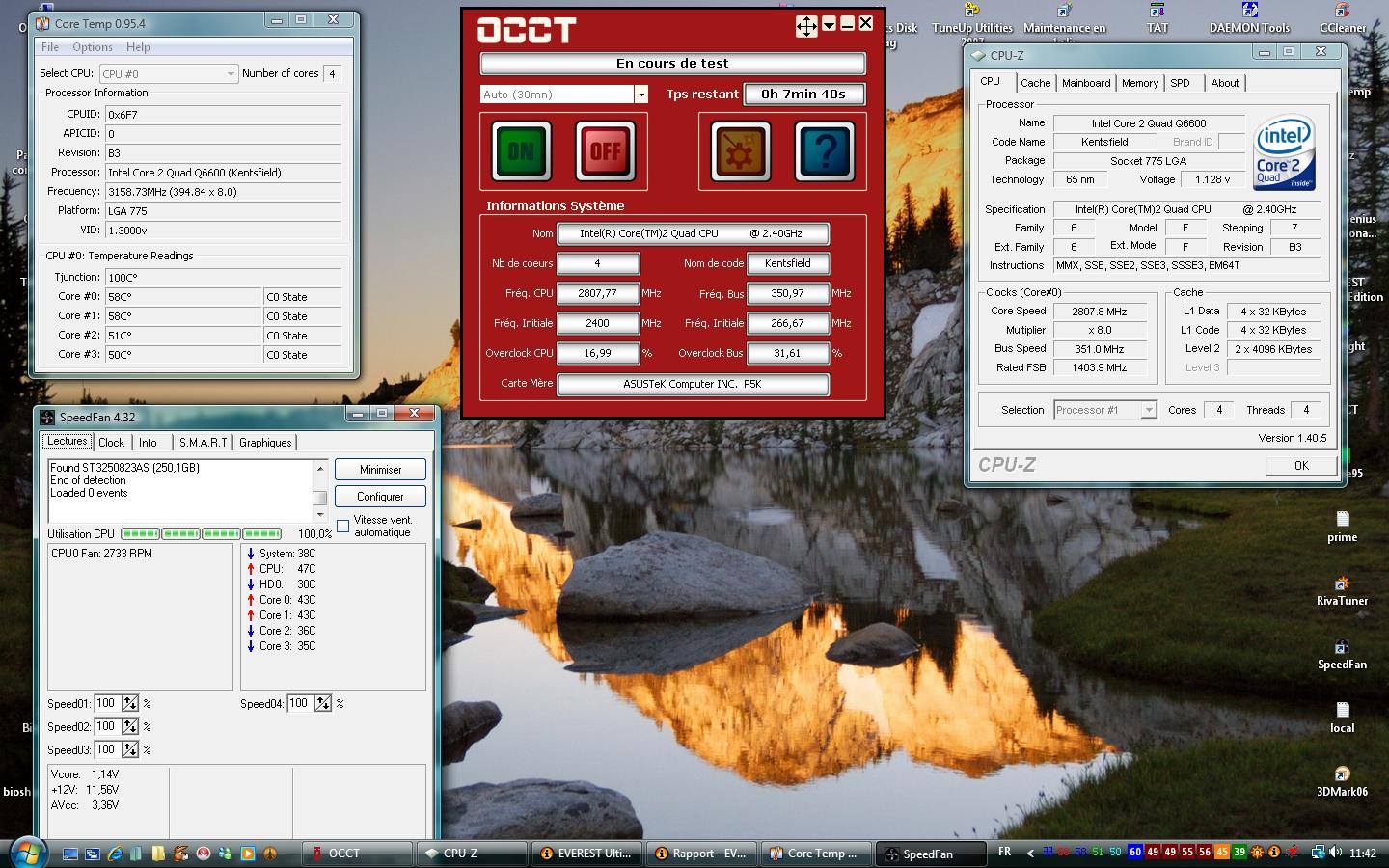Adjust Speed04 spinner arrows
Image resolution: width=1389 pixels, height=868 pixels.
[323, 704]
